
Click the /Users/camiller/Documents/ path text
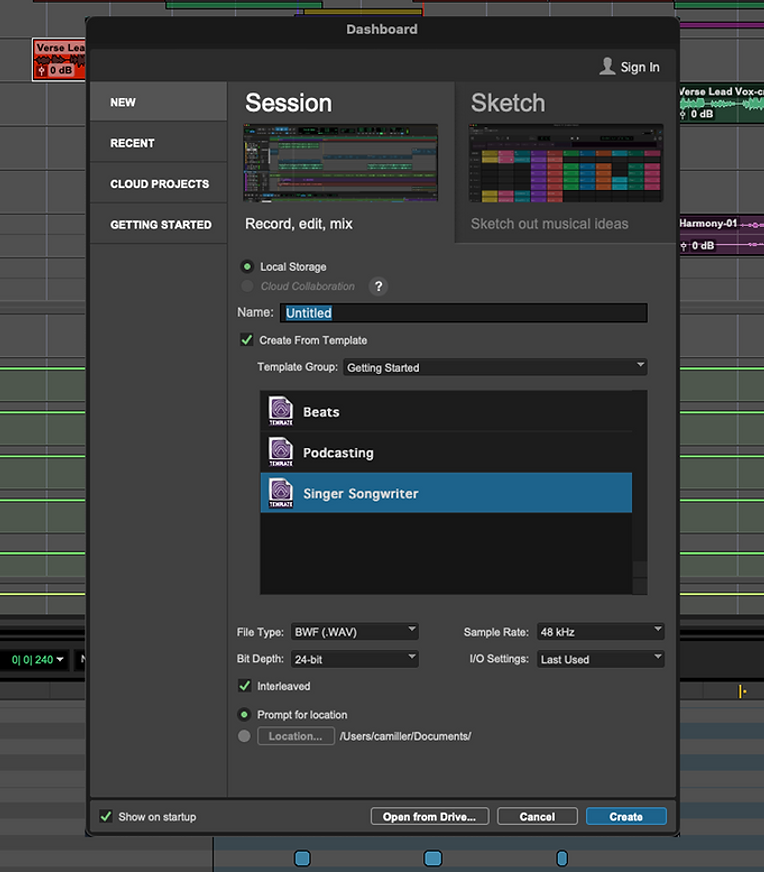click(405, 736)
